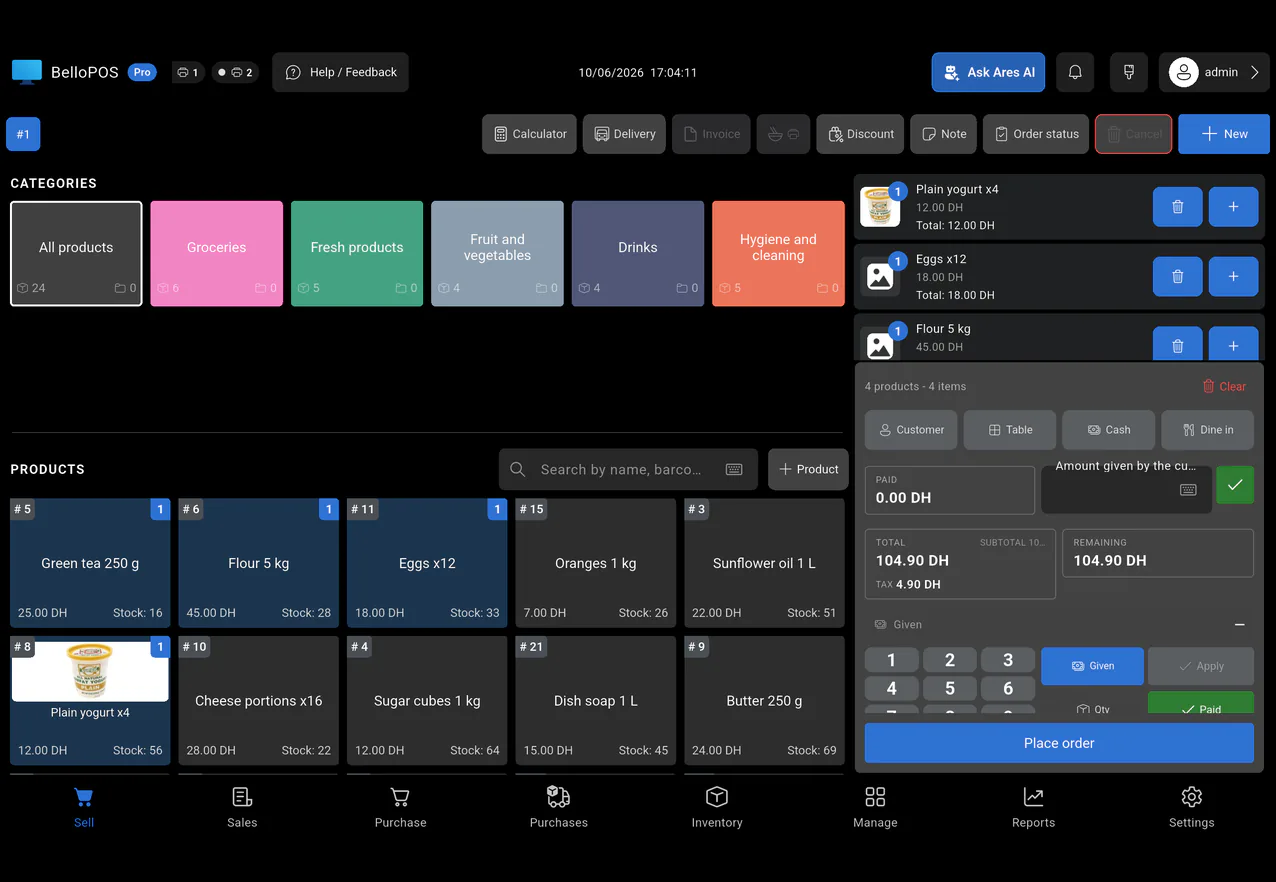Image resolution: width=1276 pixels, height=882 pixels.
Task: Click the printer status chip showing 2
Action: pos(236,72)
